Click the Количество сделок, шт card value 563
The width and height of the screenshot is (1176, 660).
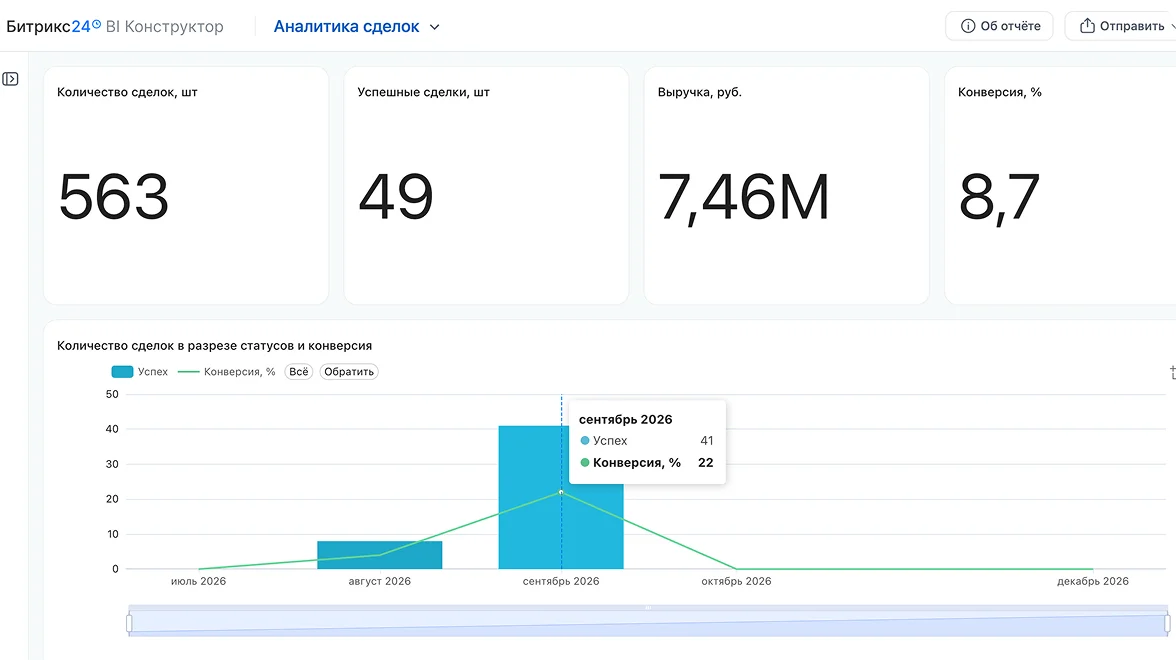[114, 197]
